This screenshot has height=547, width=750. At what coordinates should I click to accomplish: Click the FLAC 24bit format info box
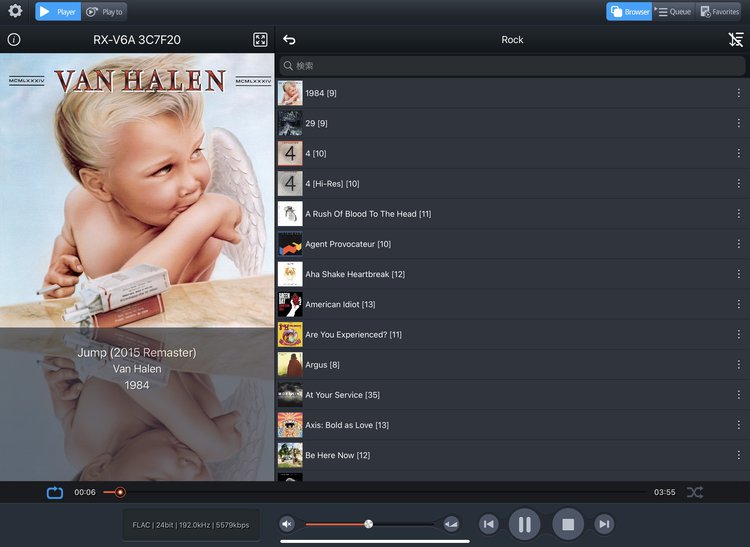191,525
